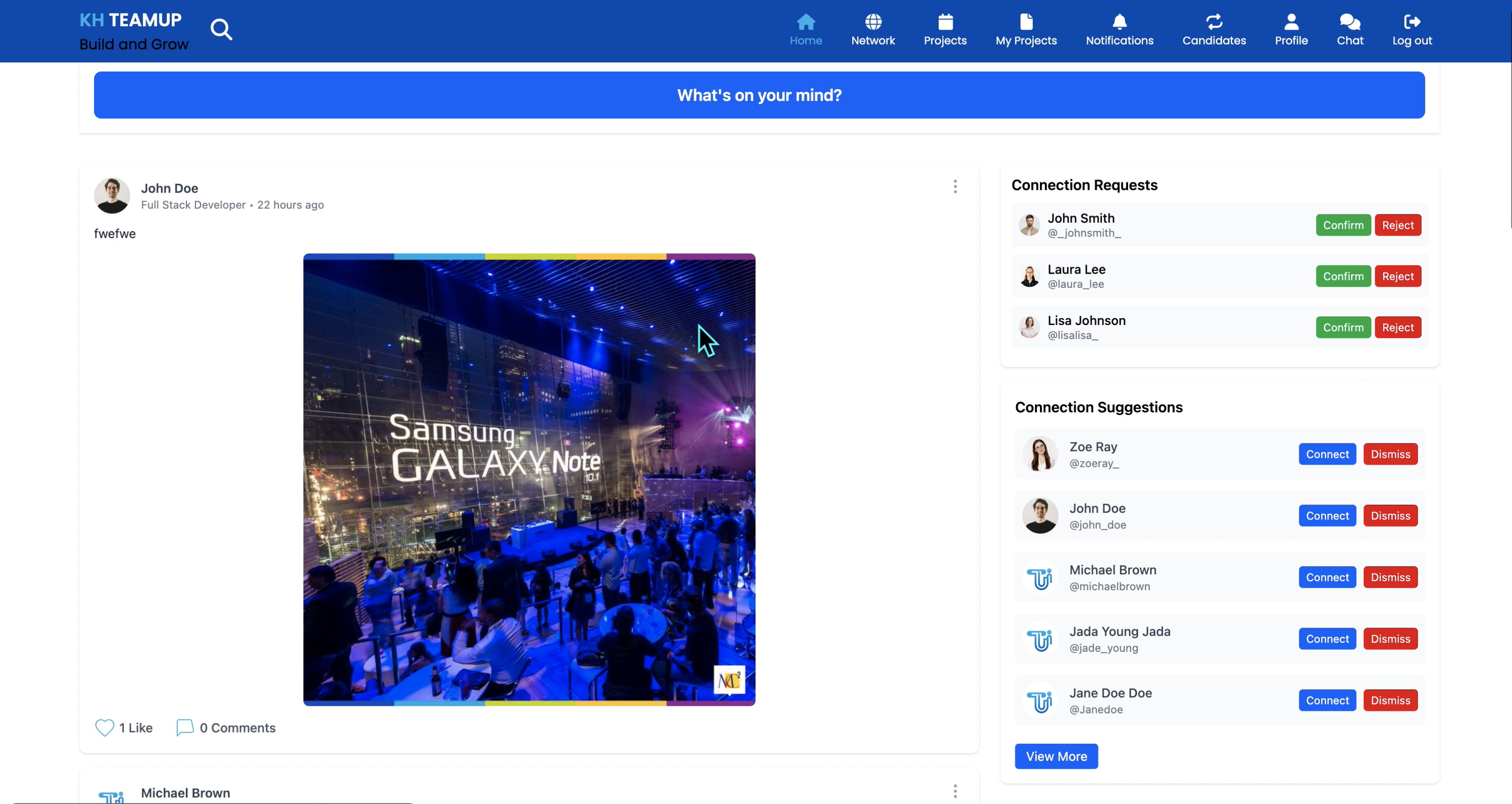Screen dimensions: 1512x804
Task: Expand more suggestions with View More
Action: pos(1056,756)
